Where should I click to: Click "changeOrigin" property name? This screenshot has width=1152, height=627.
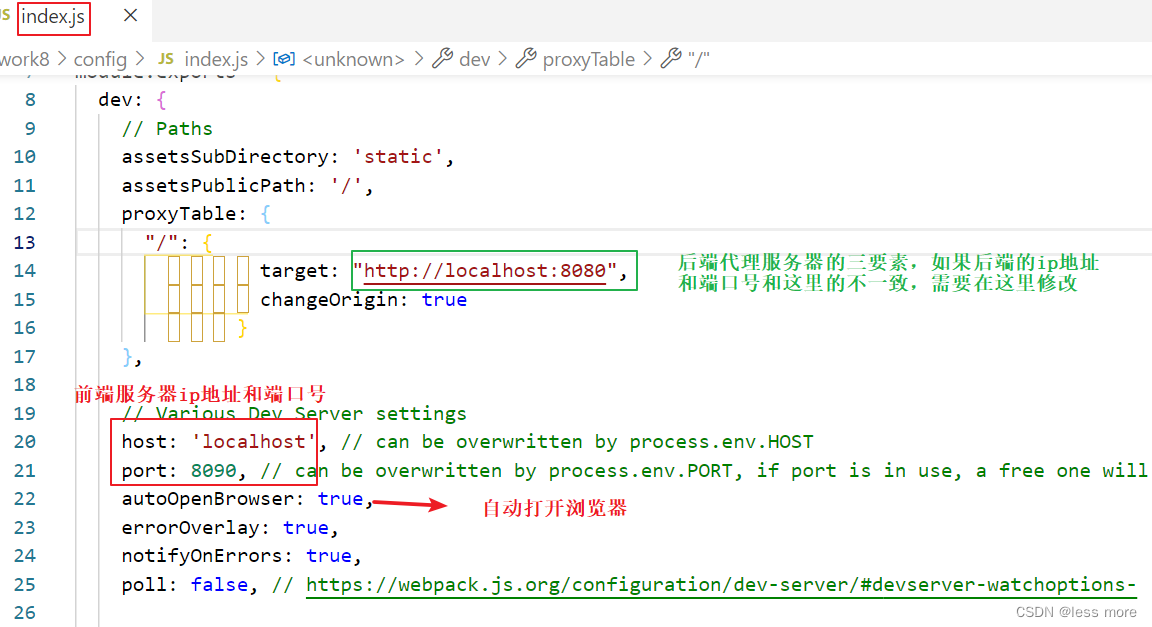pos(329,300)
